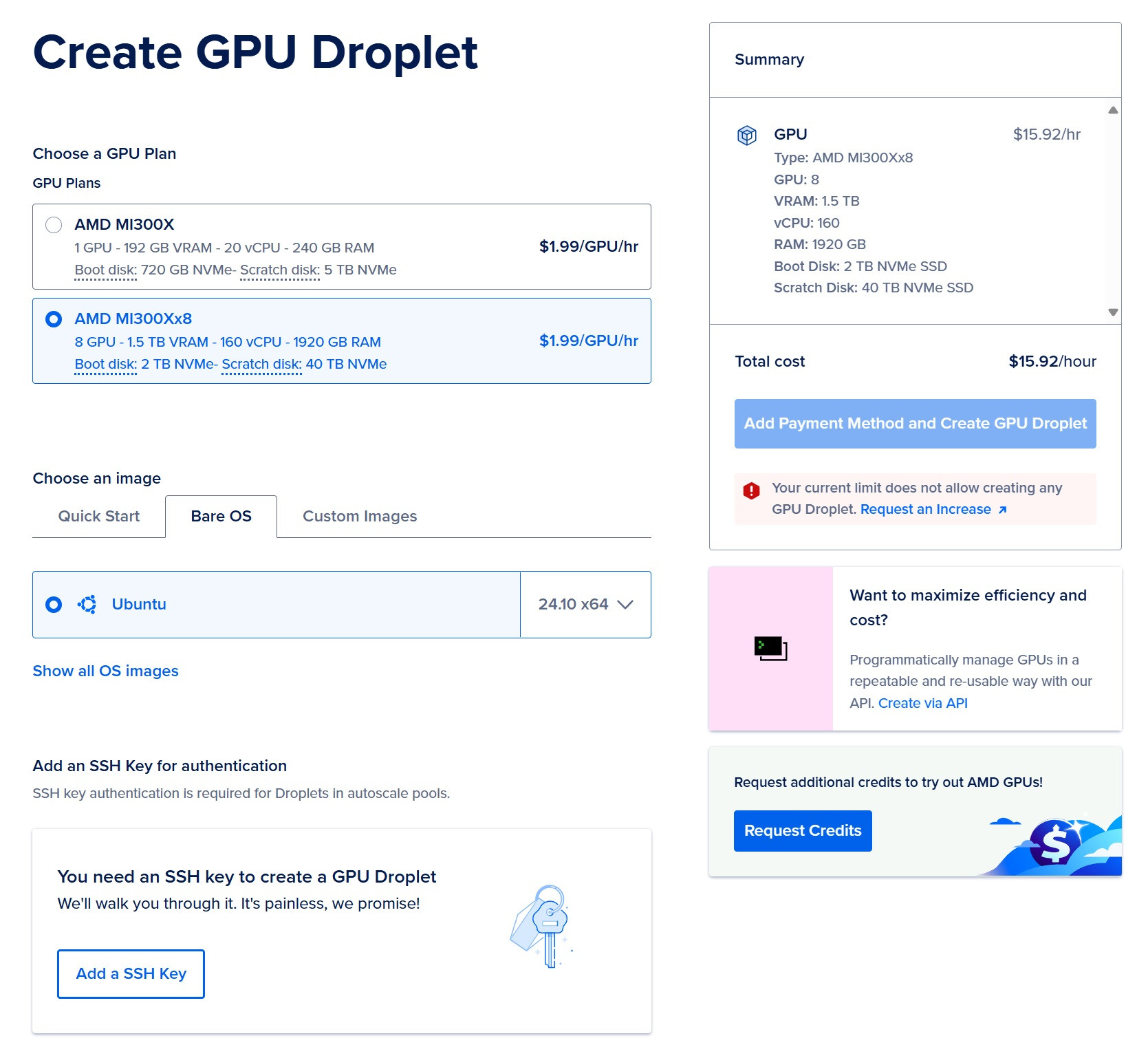Click Scratch disk label in AMD MI300X plan

[280, 270]
